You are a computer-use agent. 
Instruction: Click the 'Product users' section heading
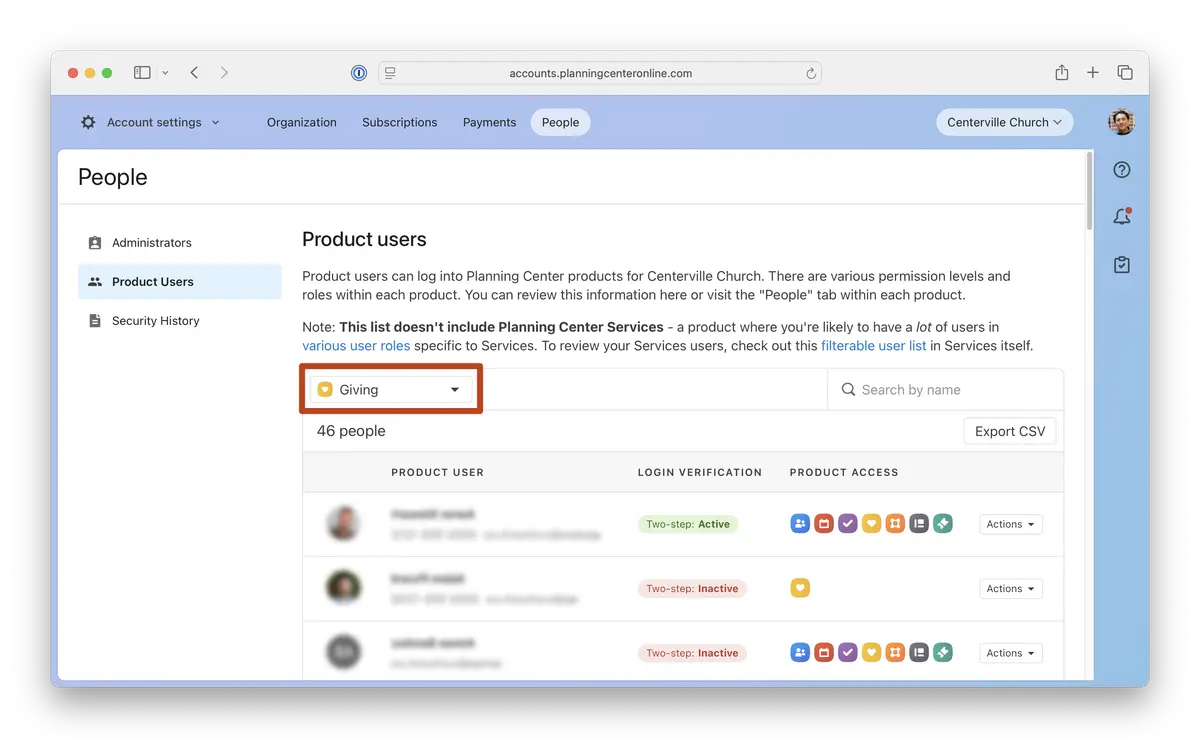pos(364,239)
